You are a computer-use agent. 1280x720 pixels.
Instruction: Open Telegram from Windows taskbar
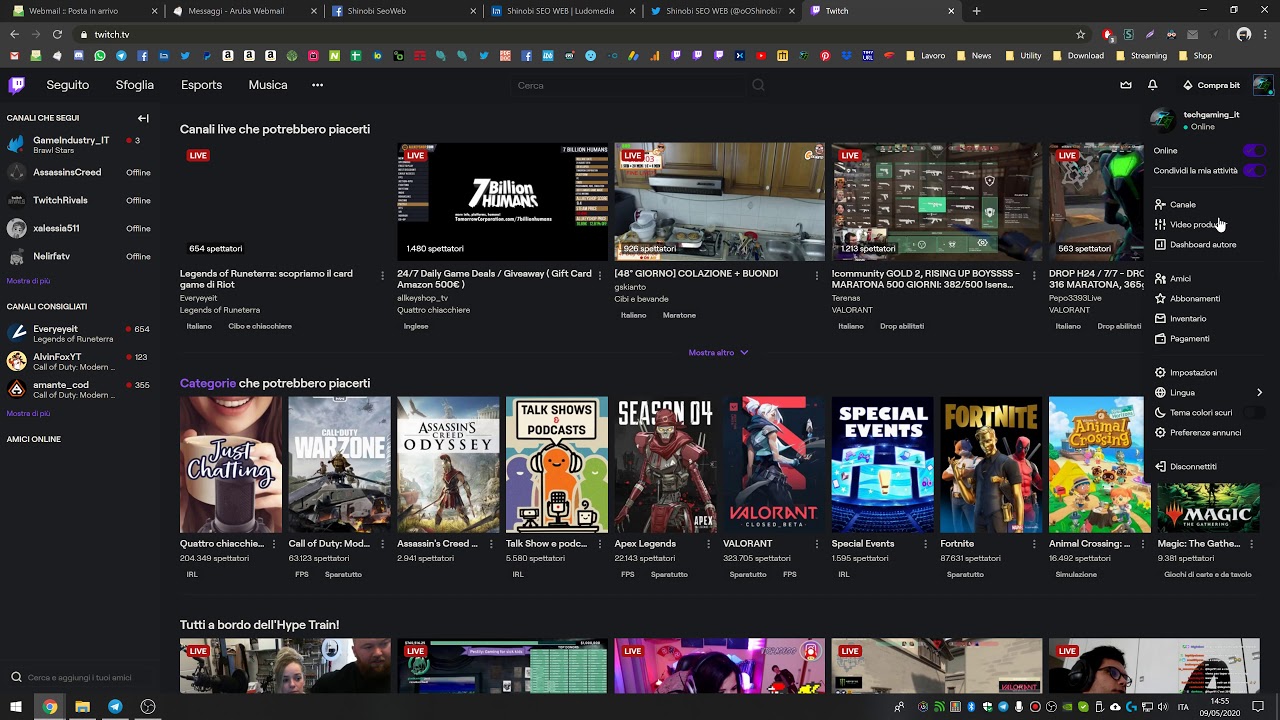click(115, 707)
